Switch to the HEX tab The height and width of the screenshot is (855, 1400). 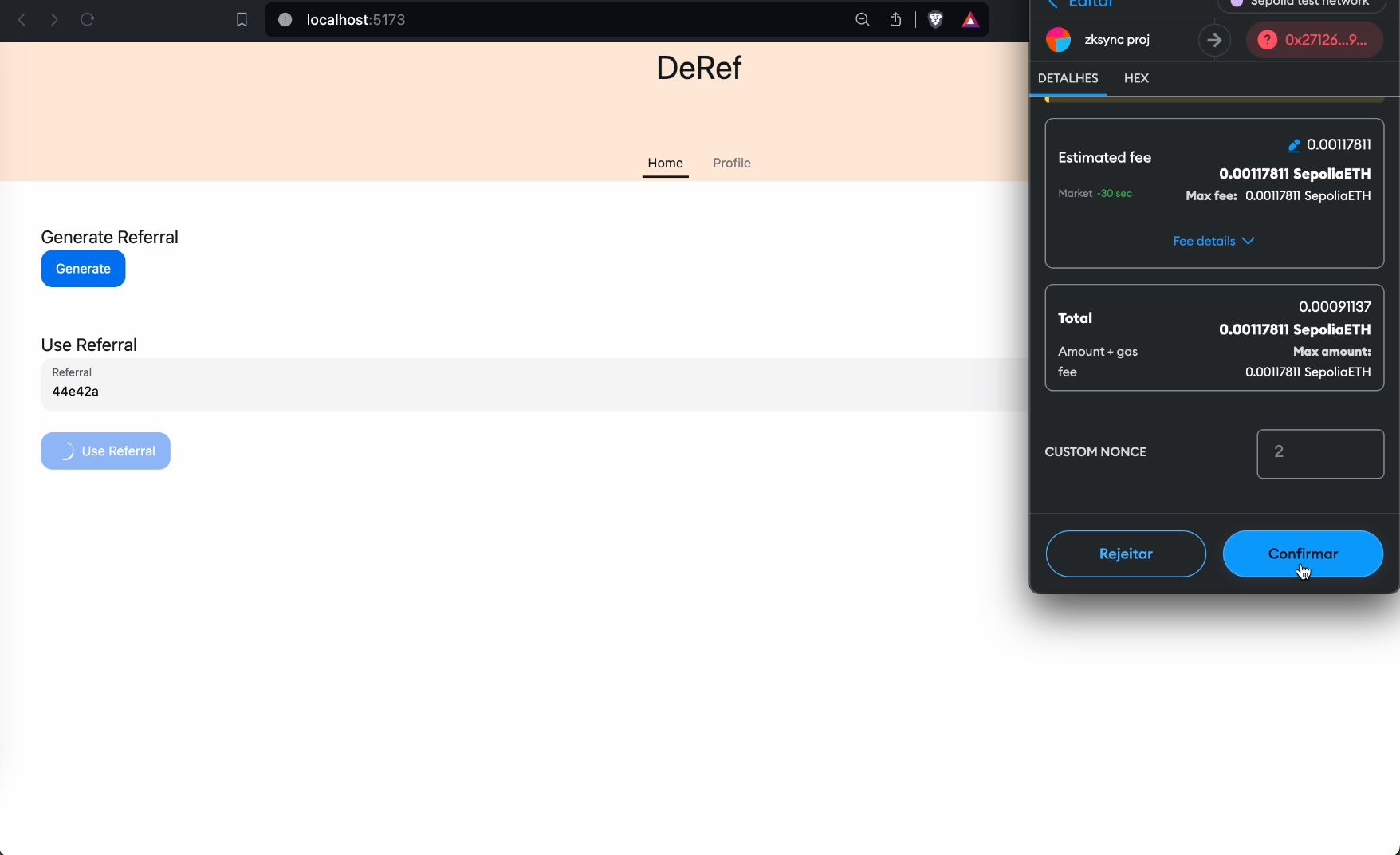pyautogui.click(x=1136, y=78)
